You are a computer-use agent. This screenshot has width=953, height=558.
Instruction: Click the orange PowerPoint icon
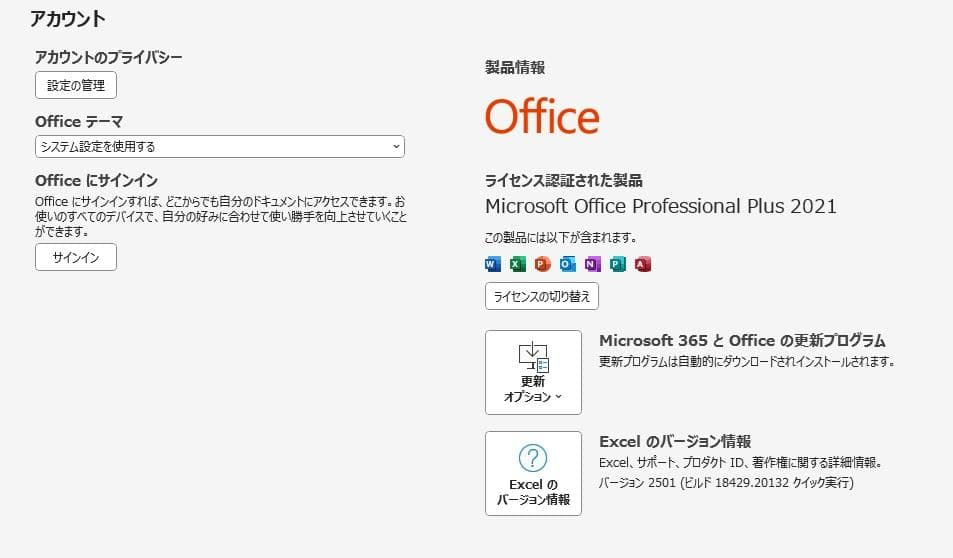pos(542,264)
